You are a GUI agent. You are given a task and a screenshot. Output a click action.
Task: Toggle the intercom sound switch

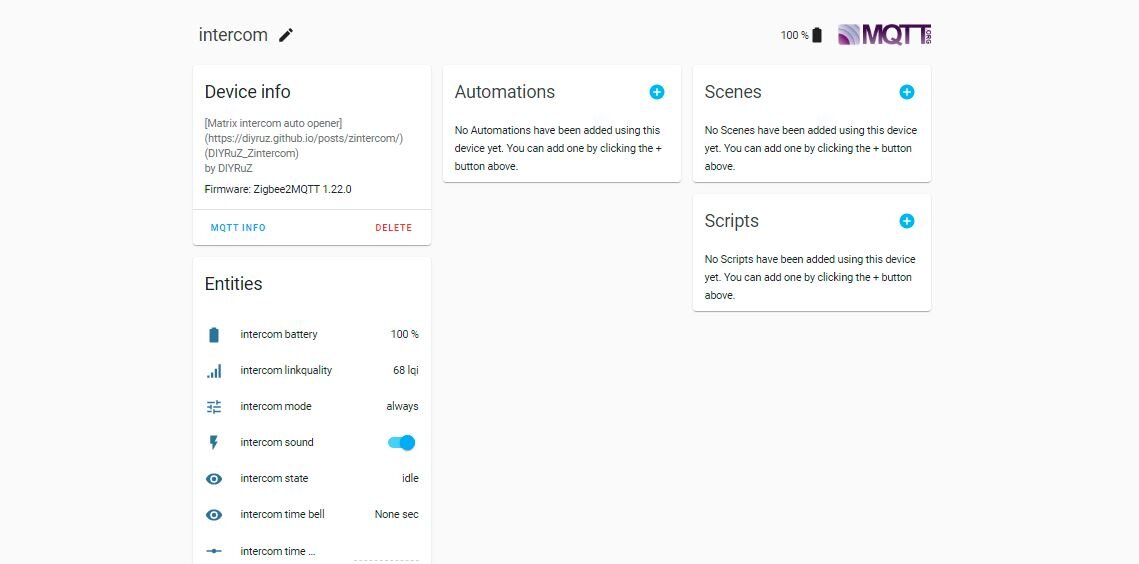click(x=401, y=443)
